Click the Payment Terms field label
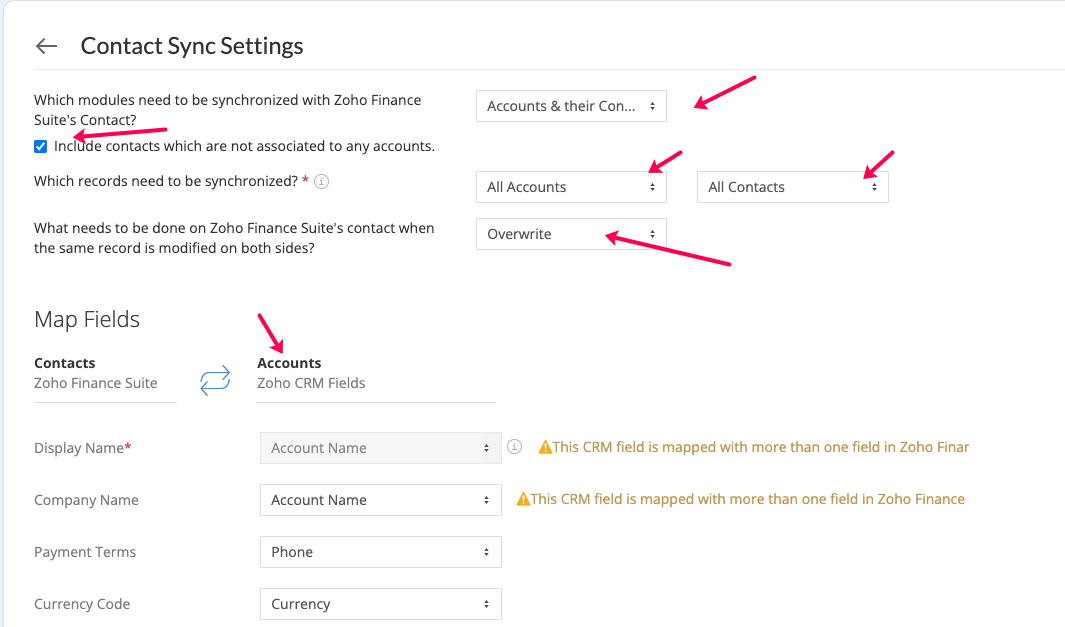Image resolution: width=1065 pixels, height=627 pixels. tap(85, 552)
